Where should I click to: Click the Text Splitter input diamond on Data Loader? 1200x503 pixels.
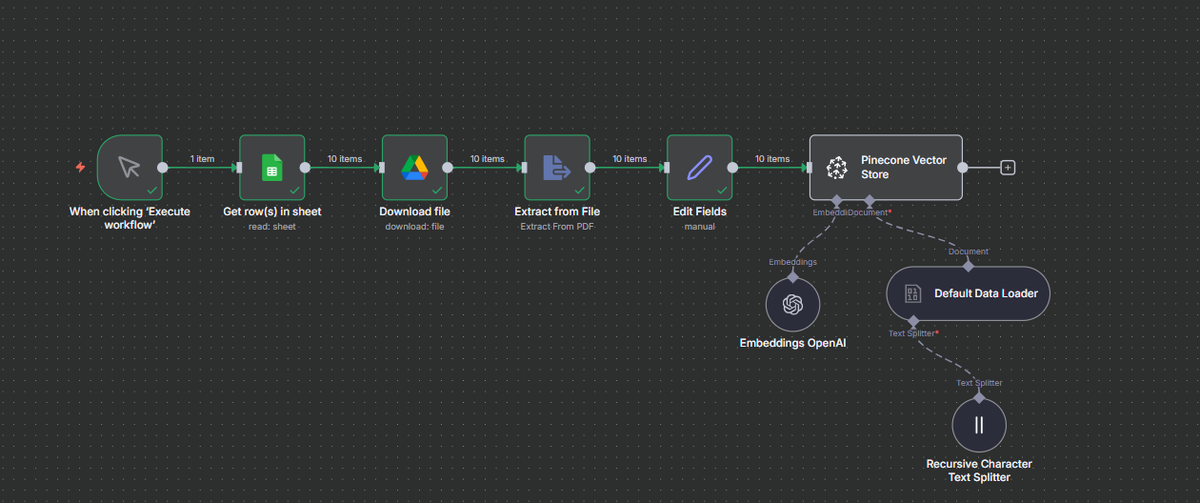[x=914, y=321]
